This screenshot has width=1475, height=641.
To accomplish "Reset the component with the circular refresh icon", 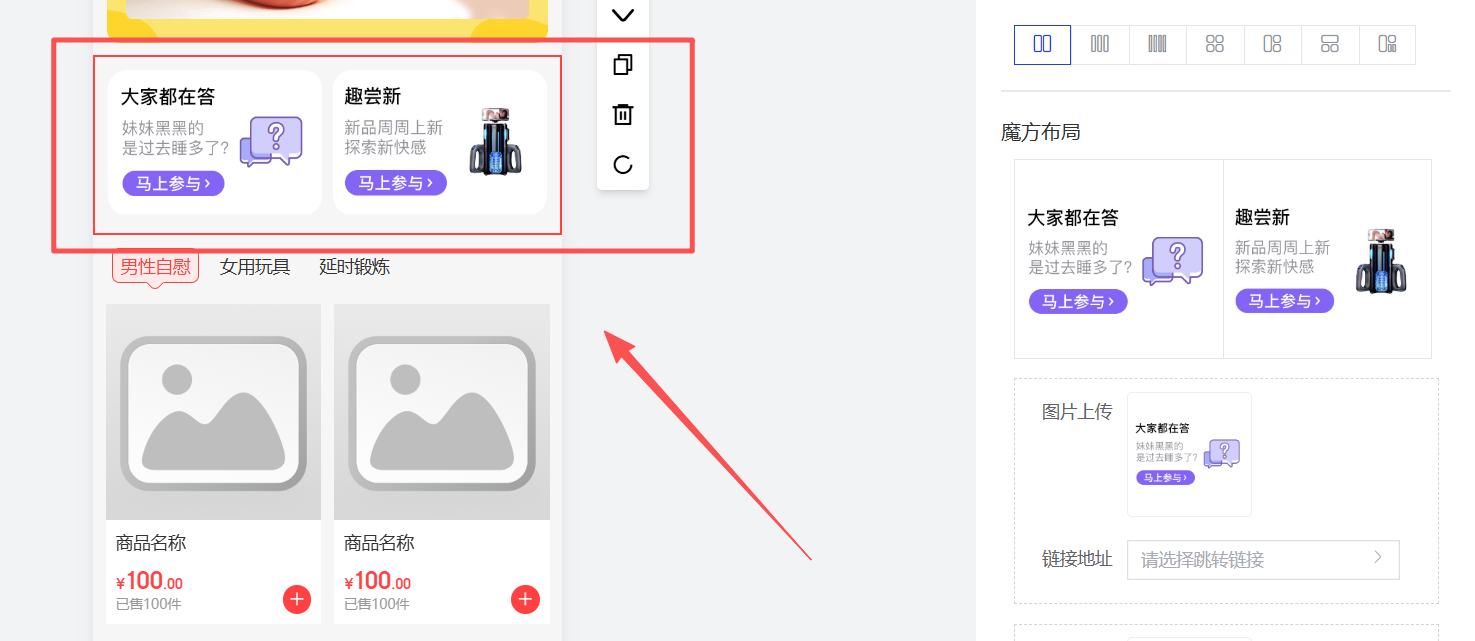I will pyautogui.click(x=623, y=164).
